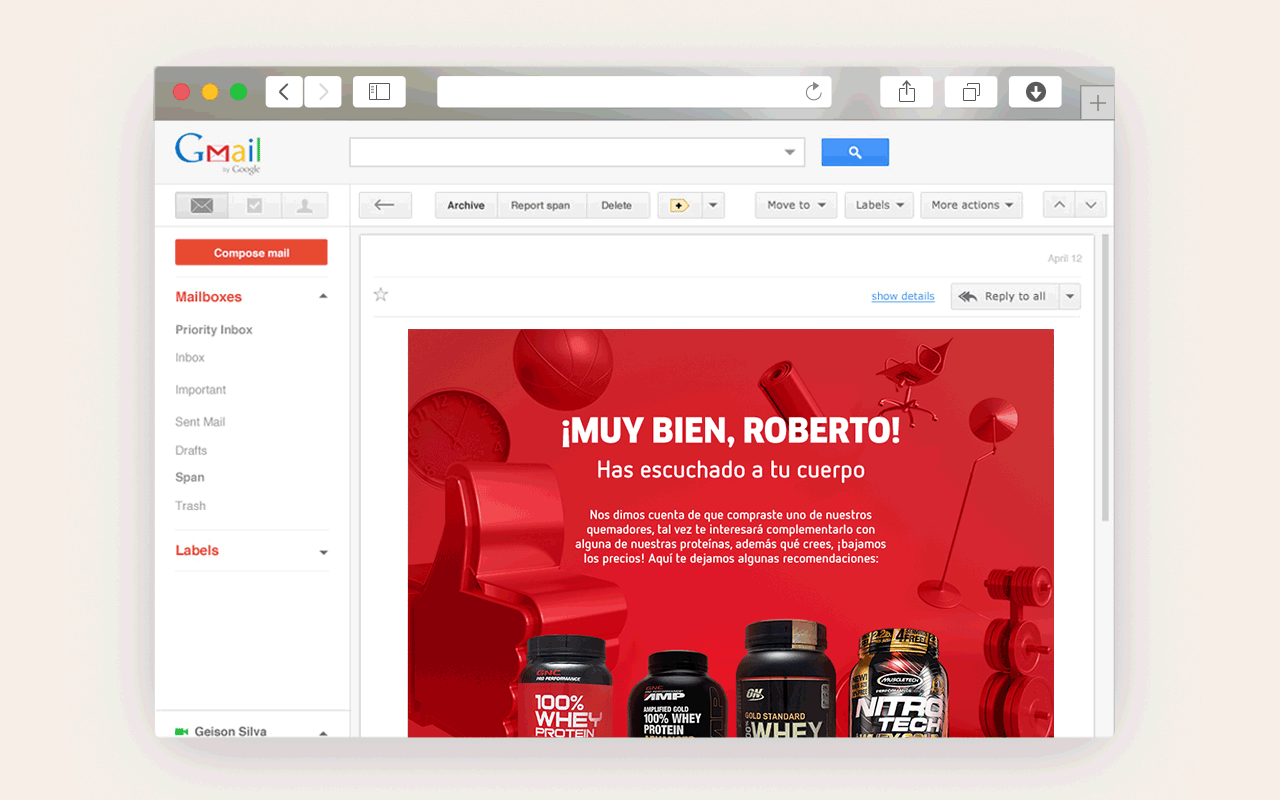
Task: Click GNC 100% Whey Protein product image
Action: (x=566, y=687)
